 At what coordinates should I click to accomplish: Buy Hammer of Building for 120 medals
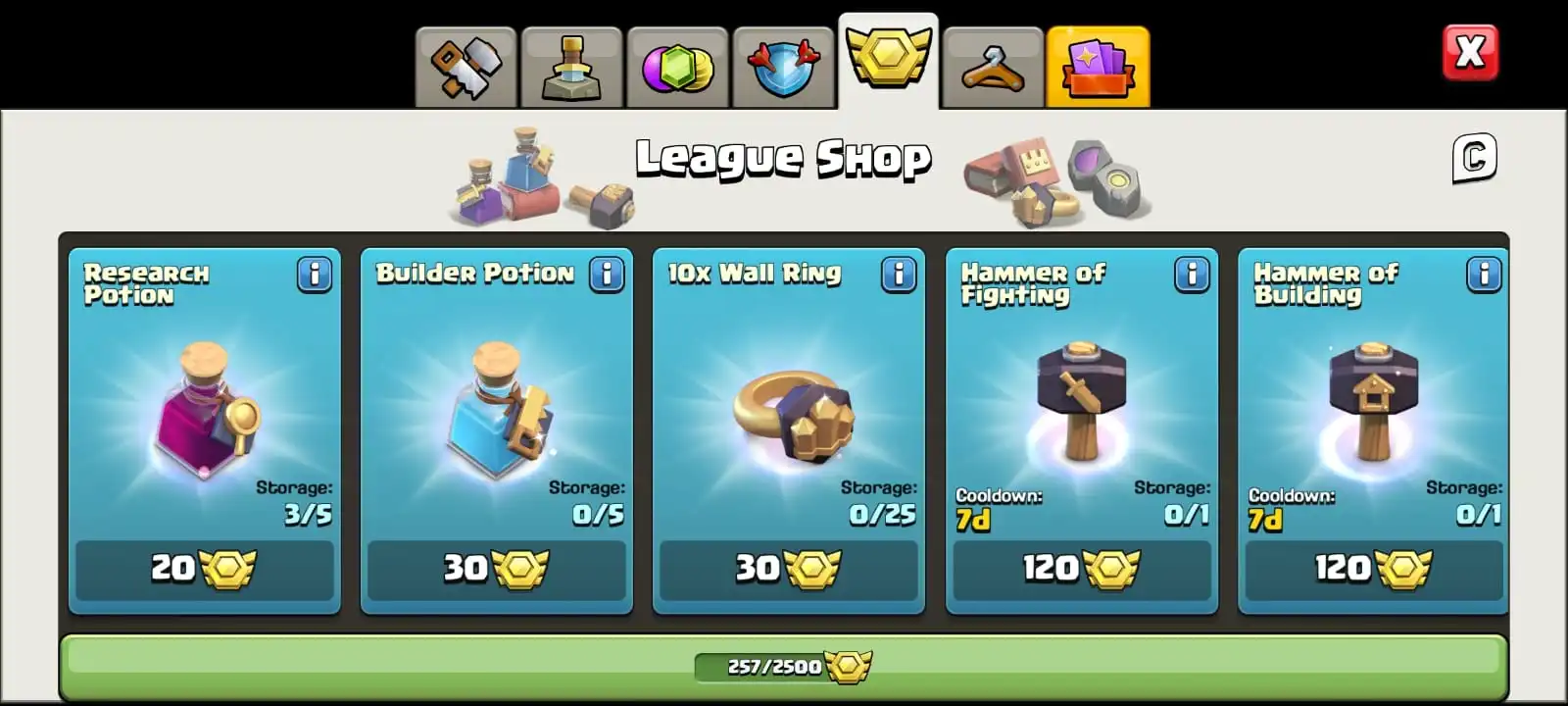tap(1373, 569)
